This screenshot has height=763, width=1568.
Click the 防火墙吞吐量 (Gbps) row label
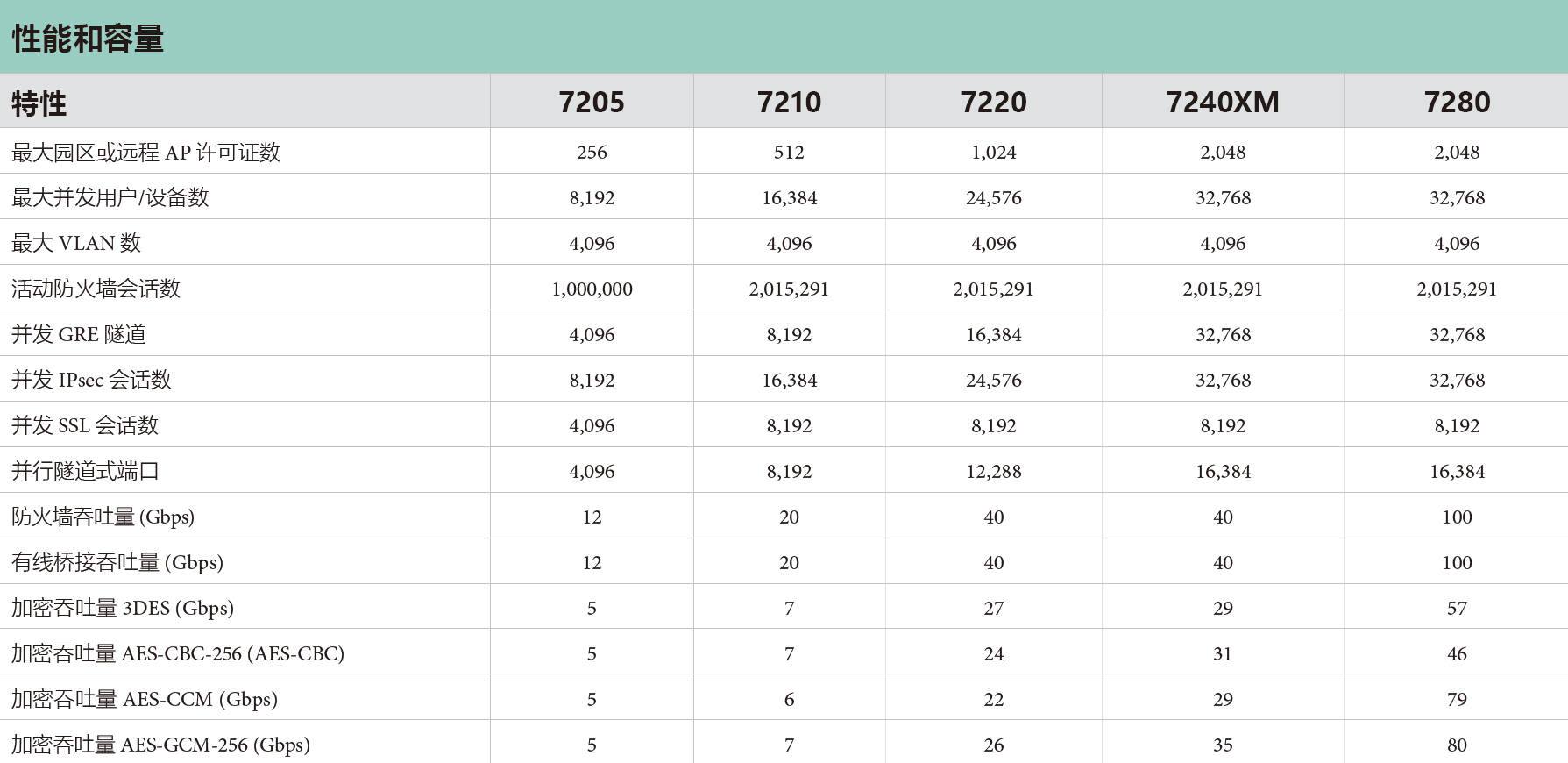tap(103, 517)
